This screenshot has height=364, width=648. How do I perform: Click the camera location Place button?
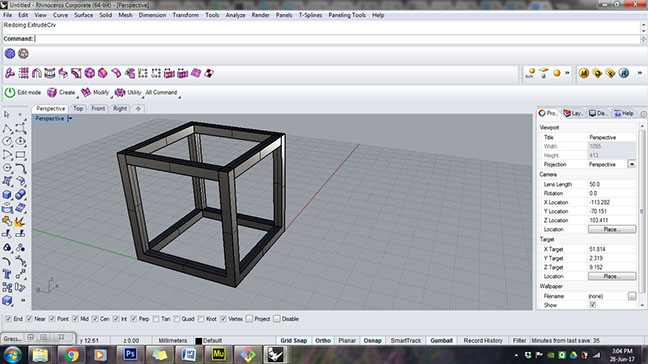(x=612, y=229)
